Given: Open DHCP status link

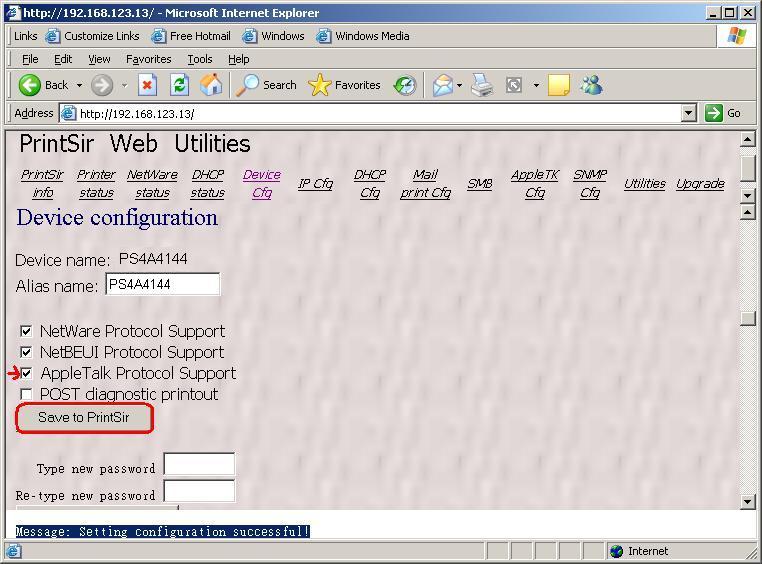Looking at the screenshot, I should point(208,184).
